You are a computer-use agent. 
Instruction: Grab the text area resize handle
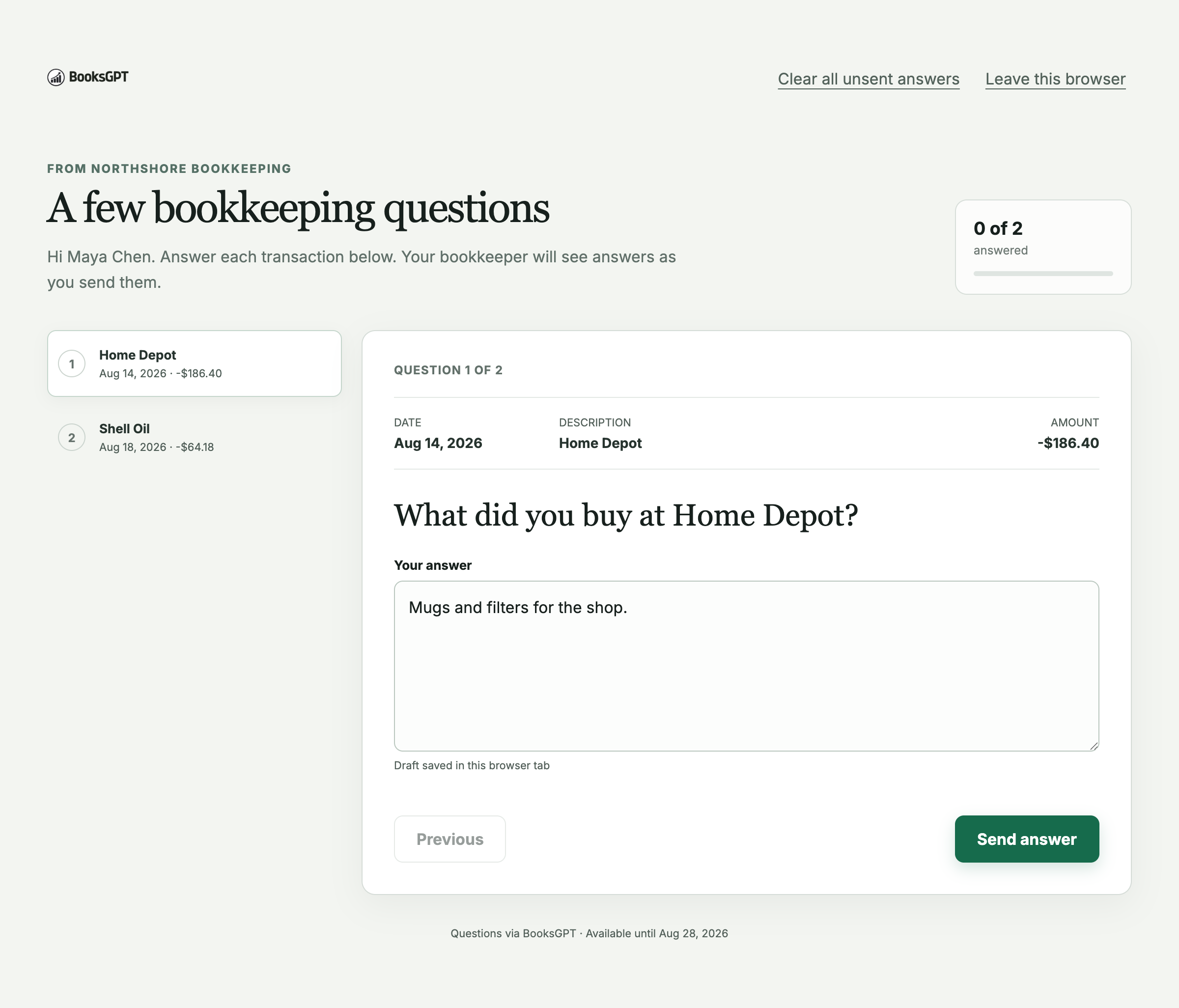click(1094, 746)
